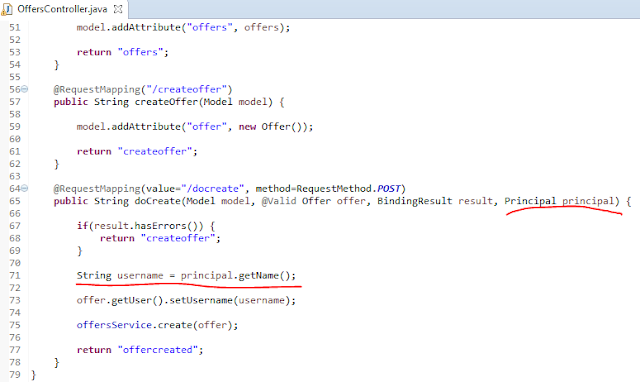Click return "offers" on line 53

click(x=122, y=52)
